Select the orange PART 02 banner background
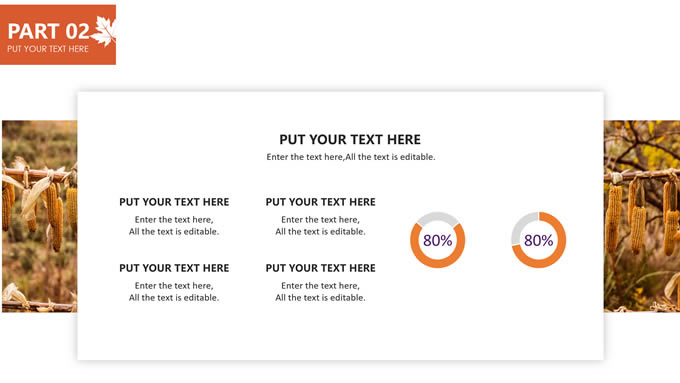 (58, 35)
